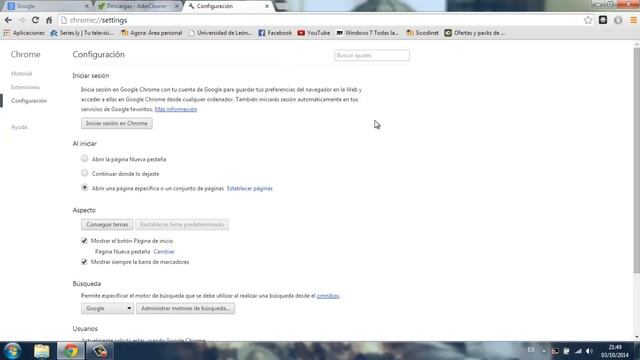Click the Cambiar link

164,252
